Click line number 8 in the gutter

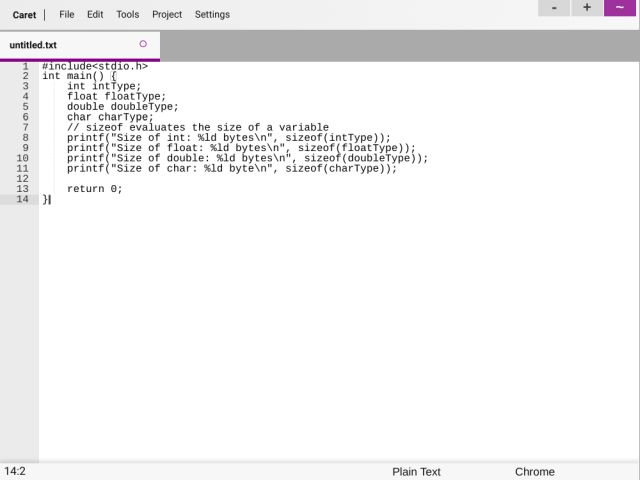[24, 138]
